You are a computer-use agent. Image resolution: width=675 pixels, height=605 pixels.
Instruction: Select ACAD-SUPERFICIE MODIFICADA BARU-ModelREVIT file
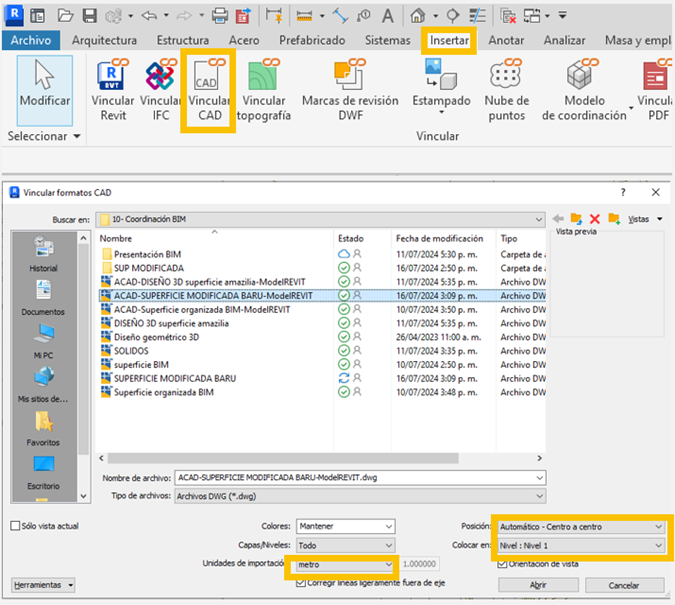click(213, 296)
